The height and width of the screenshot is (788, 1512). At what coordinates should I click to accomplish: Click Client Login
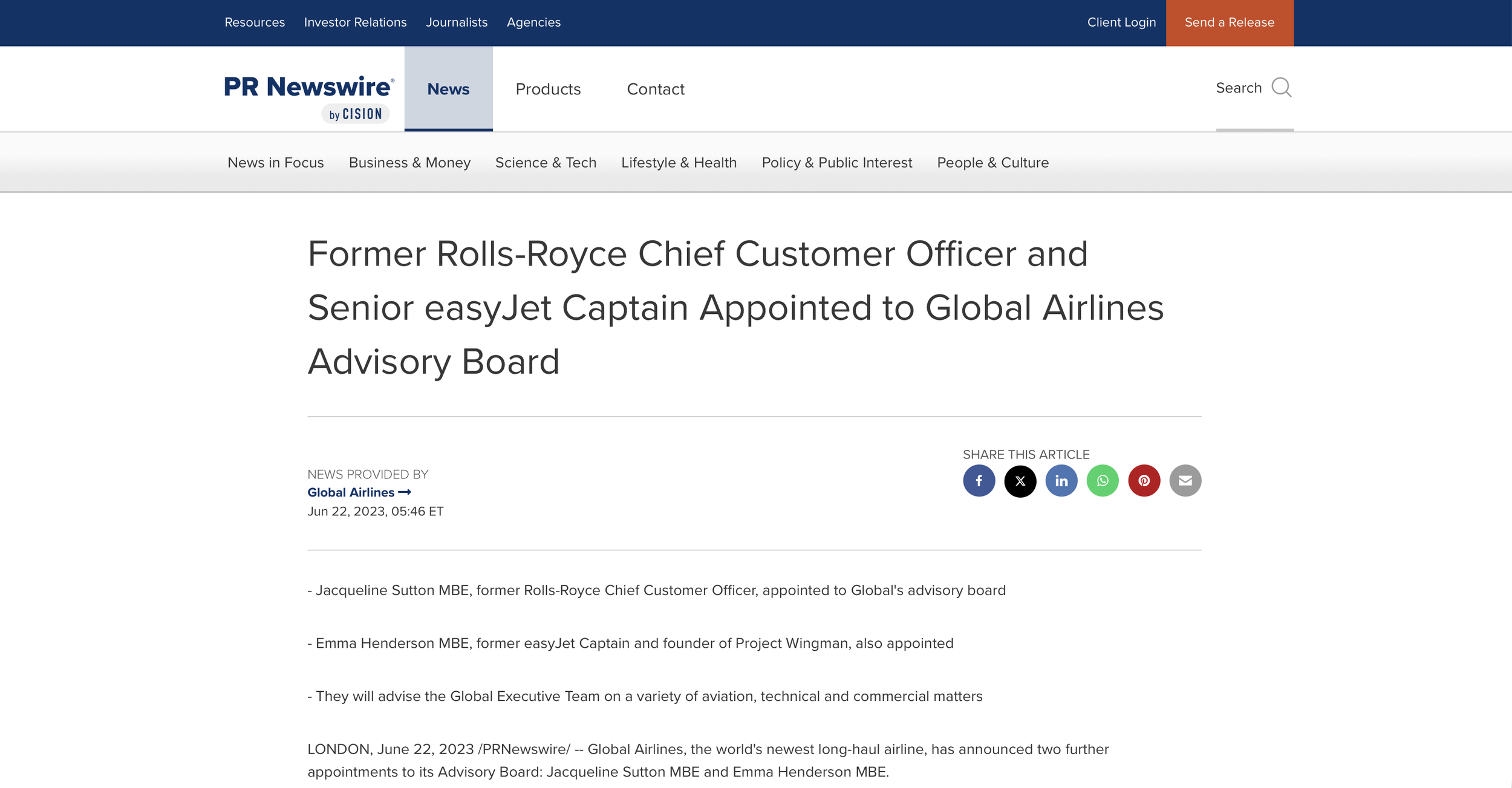pos(1121,22)
